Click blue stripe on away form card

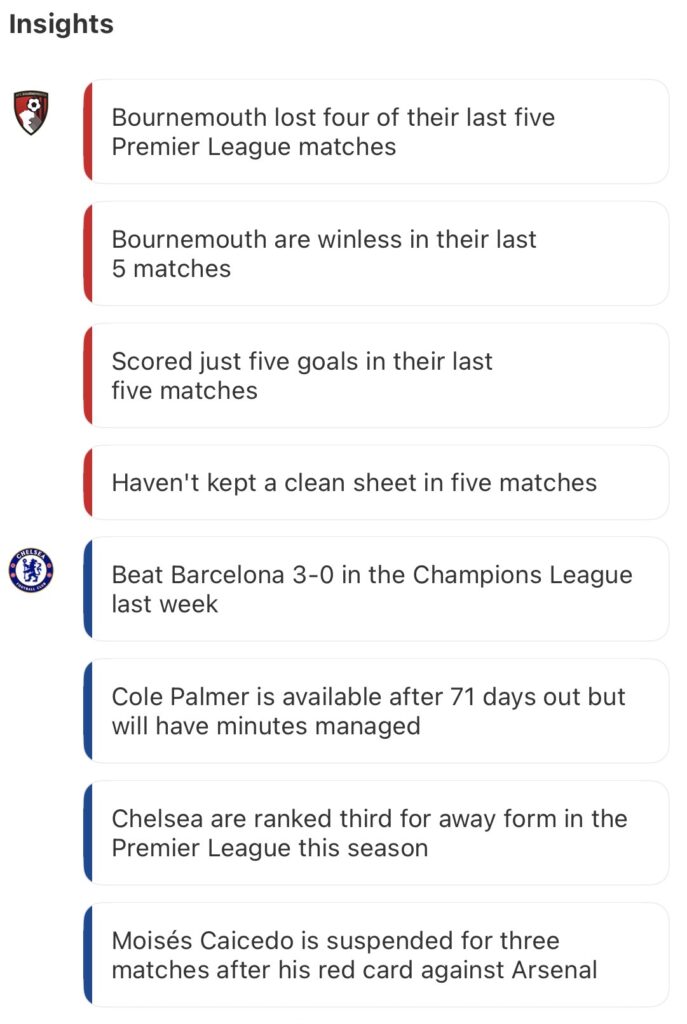(x=88, y=833)
